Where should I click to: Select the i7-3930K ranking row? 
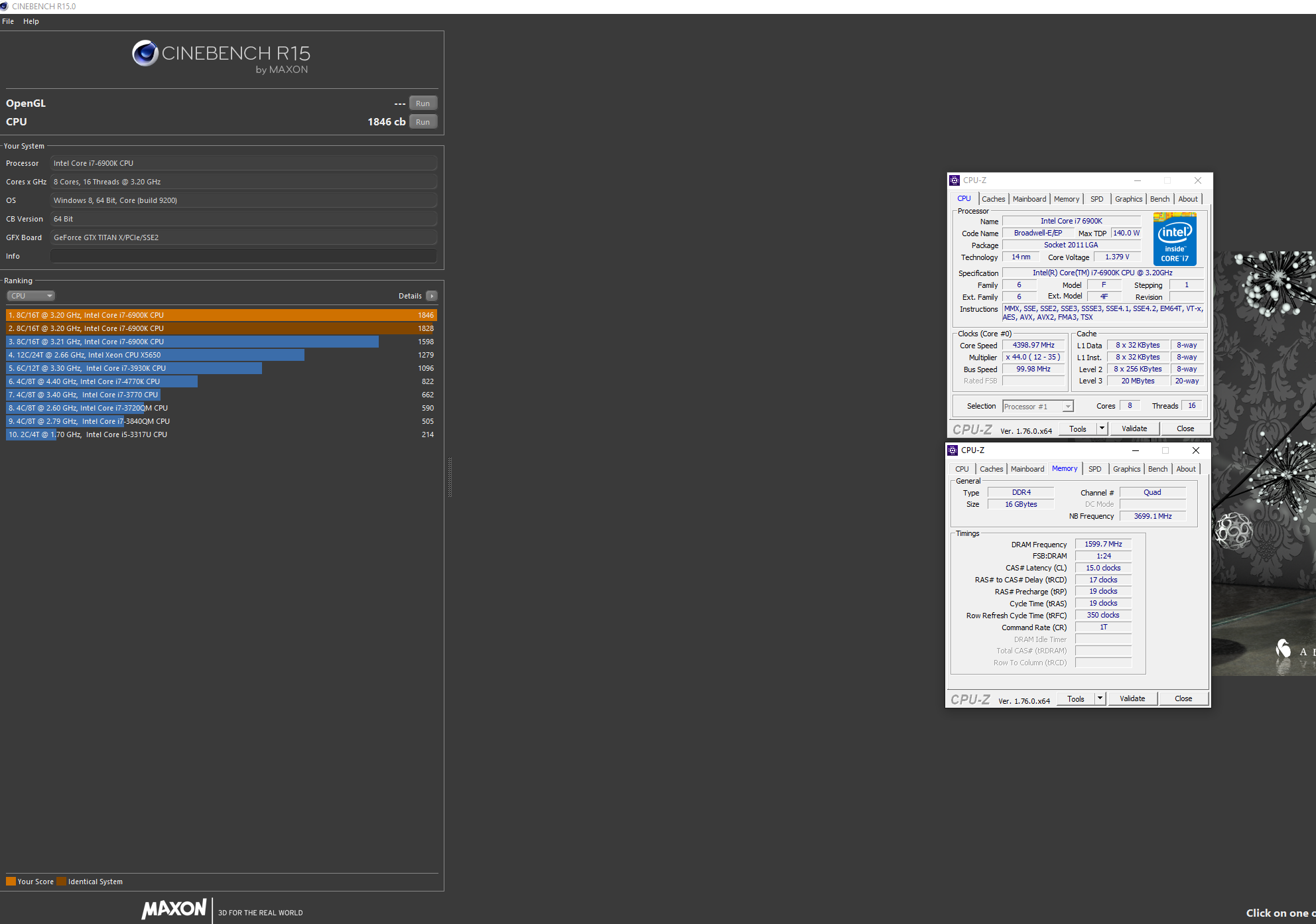click(222, 368)
